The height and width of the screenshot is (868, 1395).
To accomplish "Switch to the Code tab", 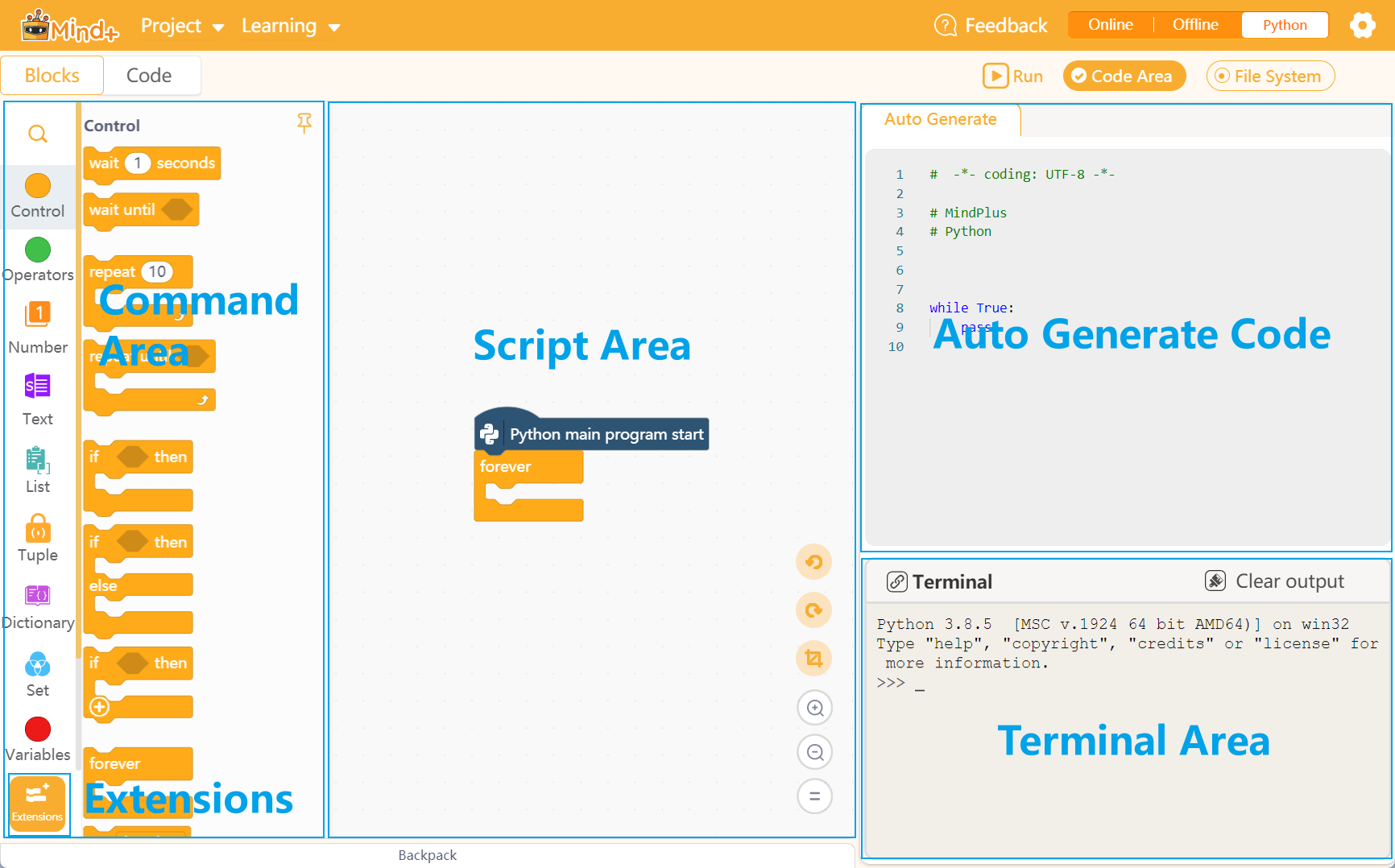I will [151, 75].
